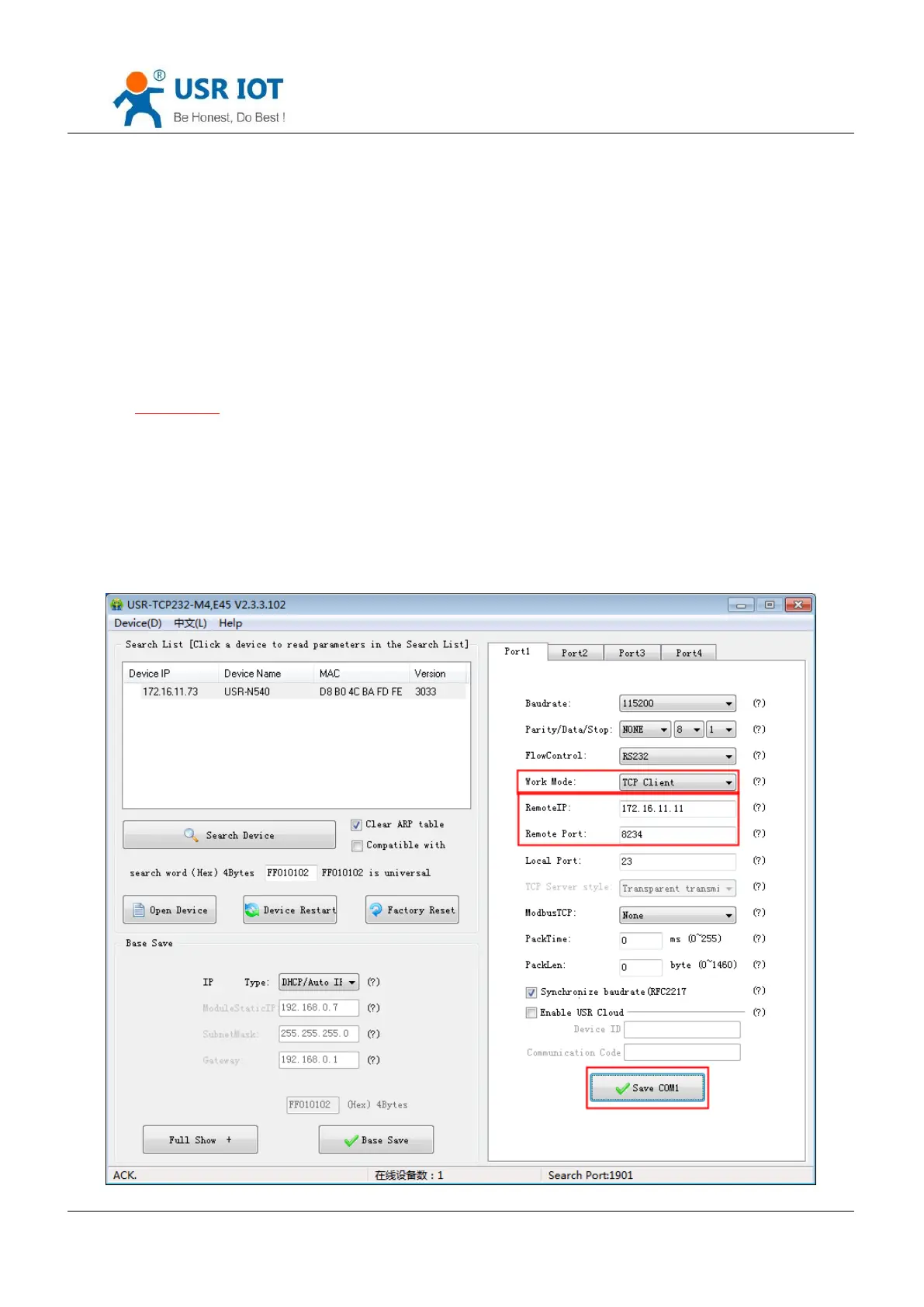Switch to the Port4 tab
This screenshot has width=924, height=1307.
coord(689,653)
